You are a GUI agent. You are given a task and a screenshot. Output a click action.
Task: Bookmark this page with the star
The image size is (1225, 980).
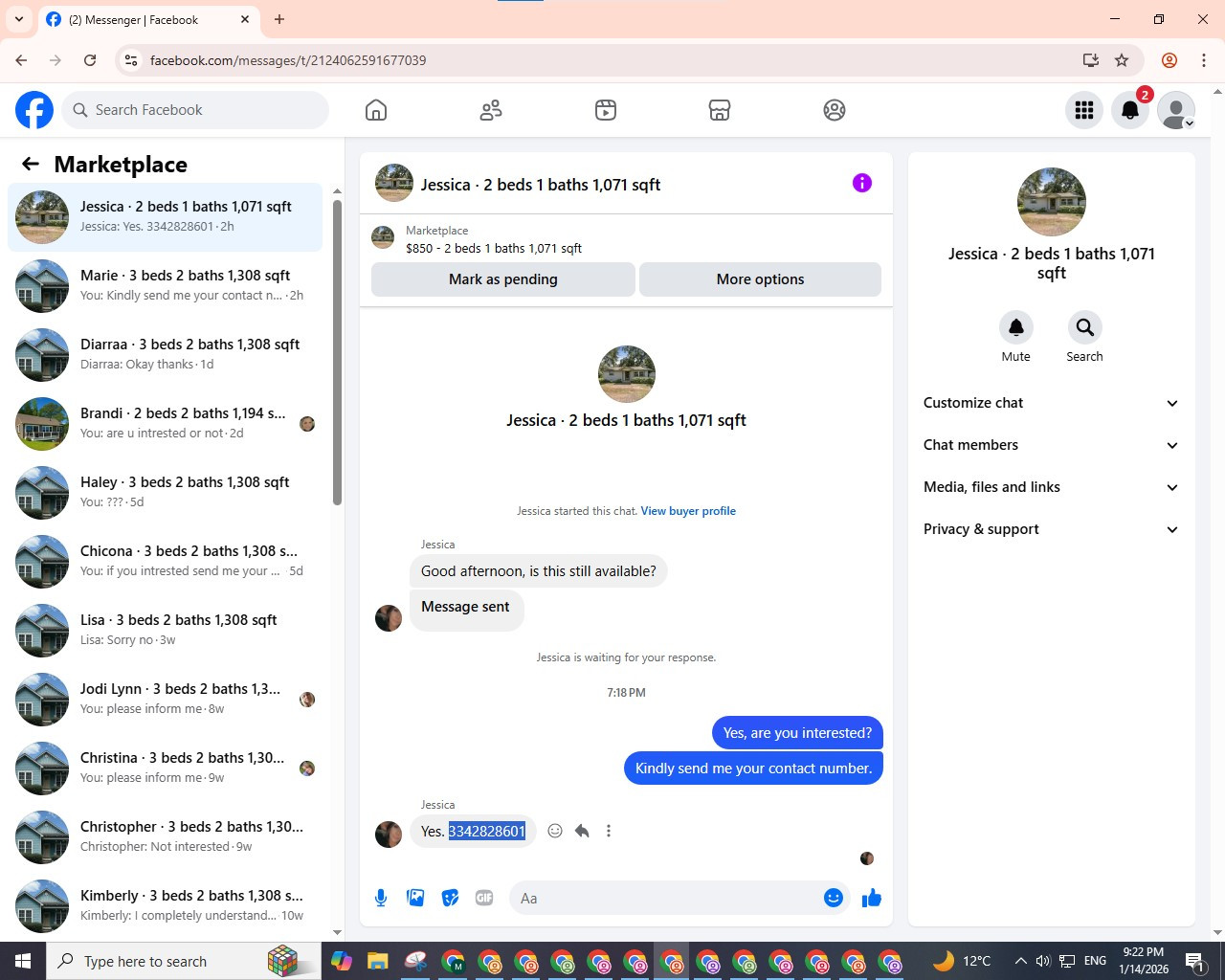[1122, 60]
